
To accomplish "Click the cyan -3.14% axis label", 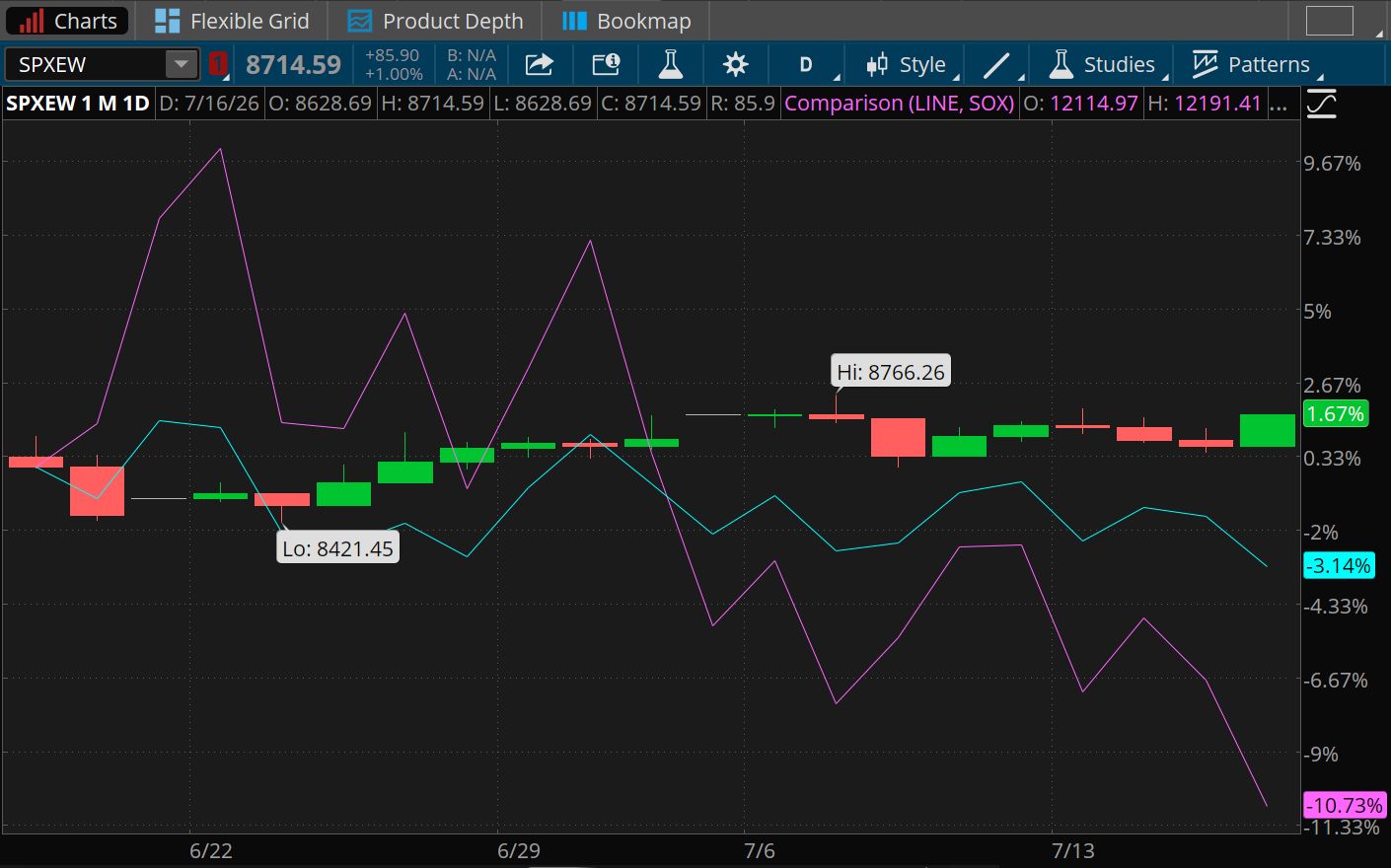I will pos(1339,566).
